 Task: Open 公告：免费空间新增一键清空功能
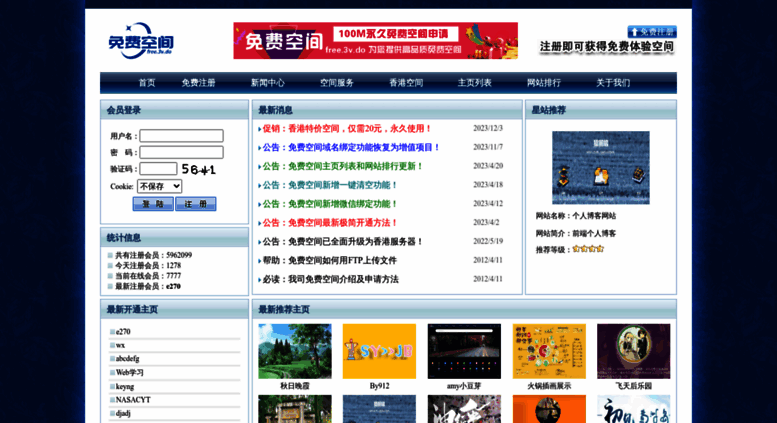pyautogui.click(x=330, y=185)
